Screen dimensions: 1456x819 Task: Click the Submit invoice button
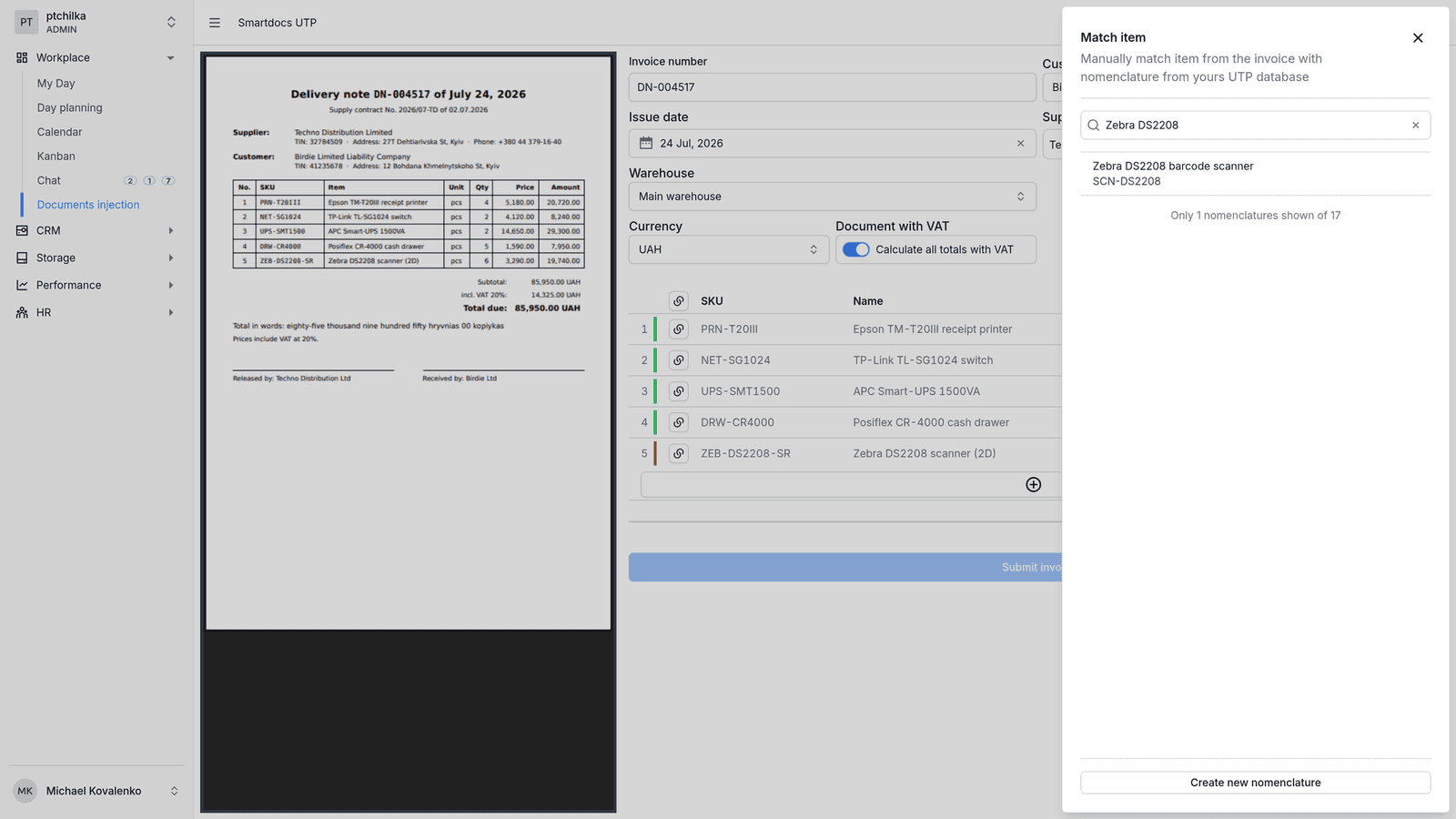pyautogui.click(x=845, y=567)
